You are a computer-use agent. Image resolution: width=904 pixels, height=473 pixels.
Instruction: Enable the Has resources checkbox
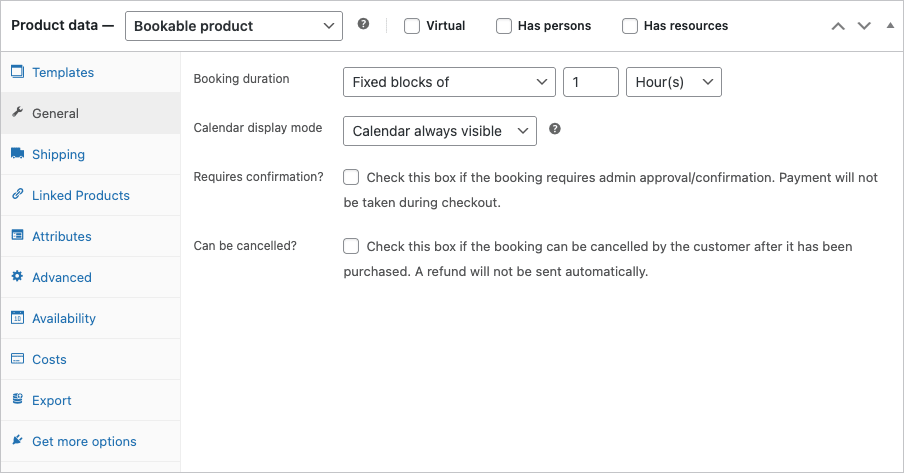tap(630, 26)
